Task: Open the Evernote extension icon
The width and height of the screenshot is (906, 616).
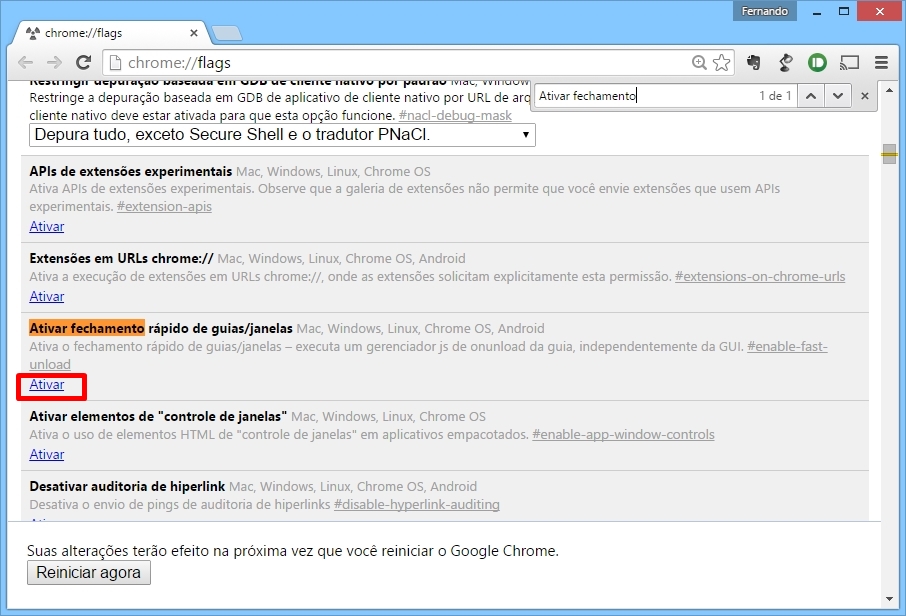Action: [x=753, y=62]
